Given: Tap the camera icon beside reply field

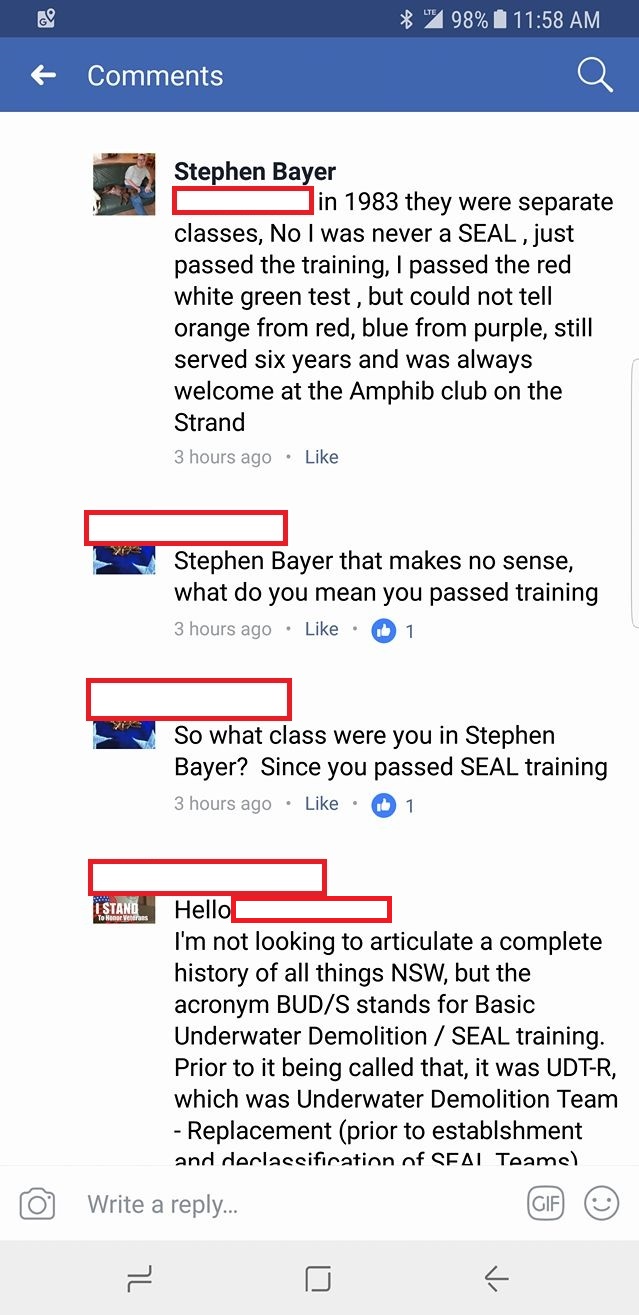Looking at the screenshot, I should point(37,1204).
